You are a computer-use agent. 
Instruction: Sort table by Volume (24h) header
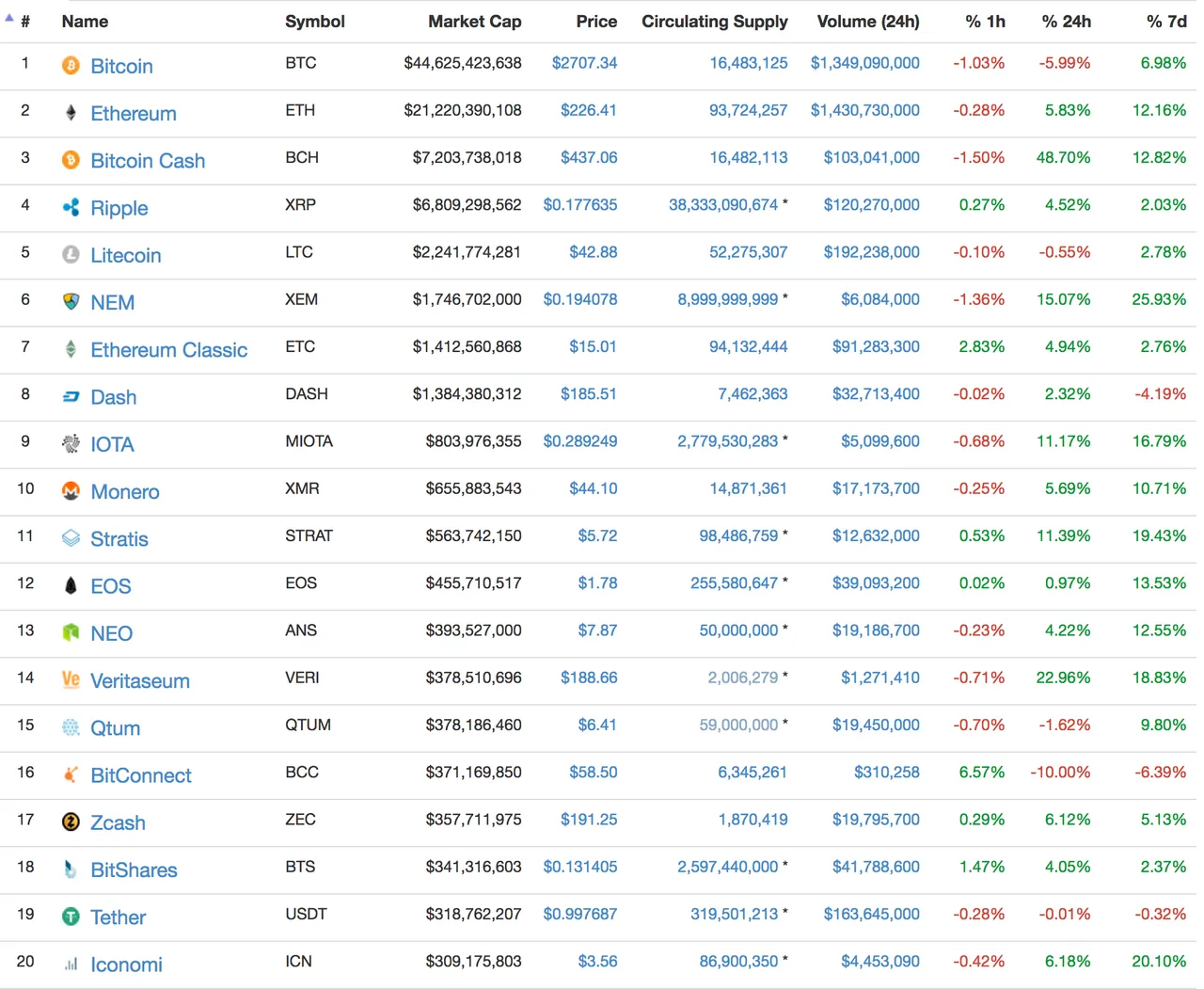[868, 21]
